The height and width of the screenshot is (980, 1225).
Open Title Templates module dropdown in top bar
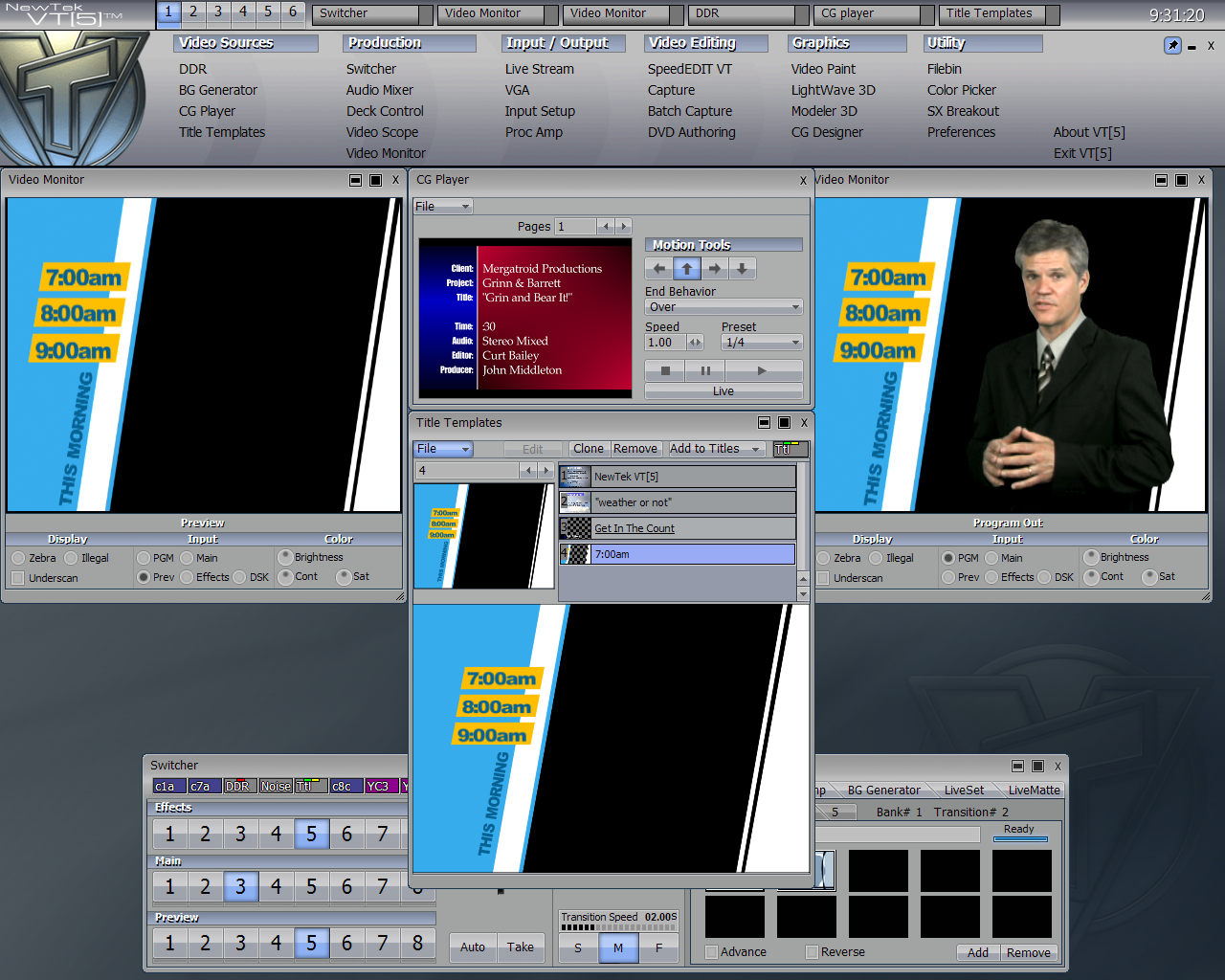click(999, 14)
